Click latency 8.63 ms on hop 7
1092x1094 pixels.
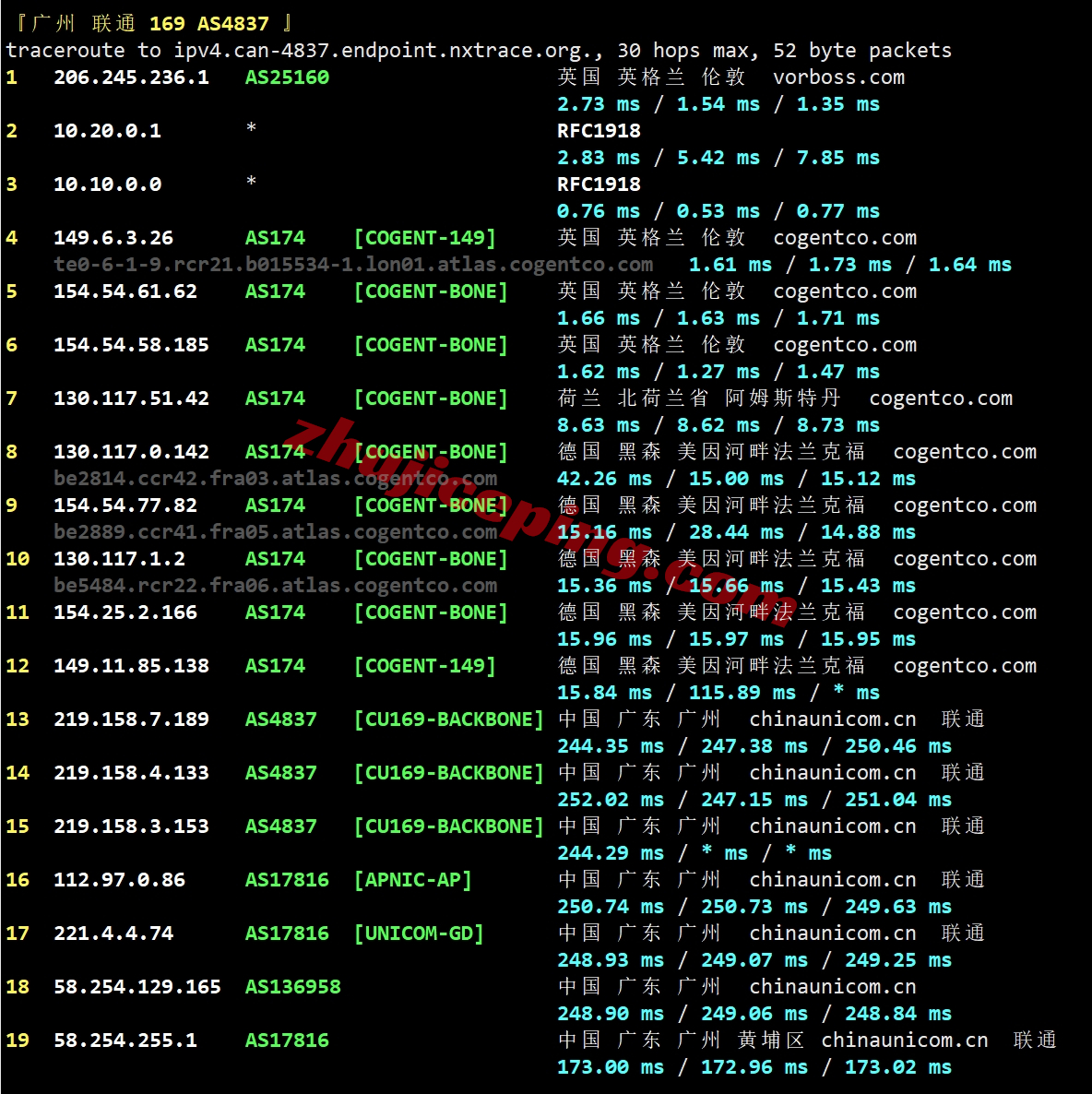click(x=598, y=425)
